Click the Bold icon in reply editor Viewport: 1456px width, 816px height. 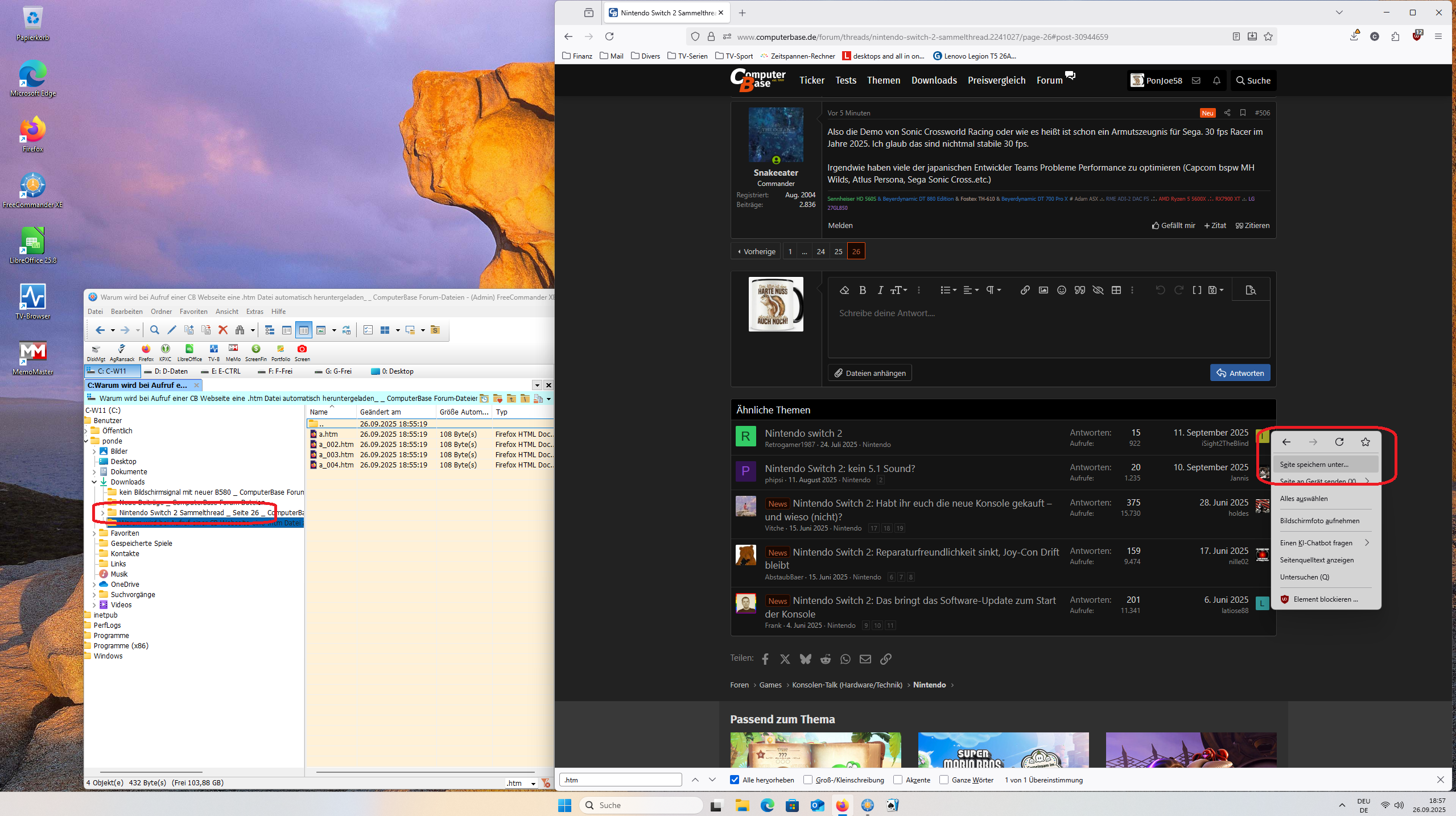[863, 290]
